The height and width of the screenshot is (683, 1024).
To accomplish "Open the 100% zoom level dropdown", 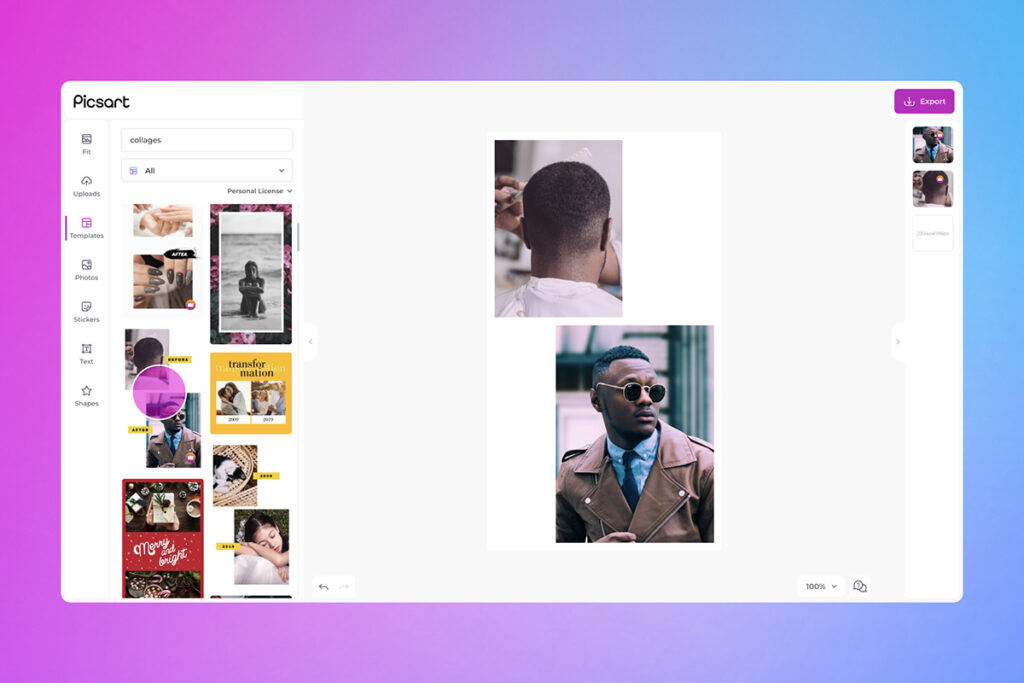I will tap(820, 586).
